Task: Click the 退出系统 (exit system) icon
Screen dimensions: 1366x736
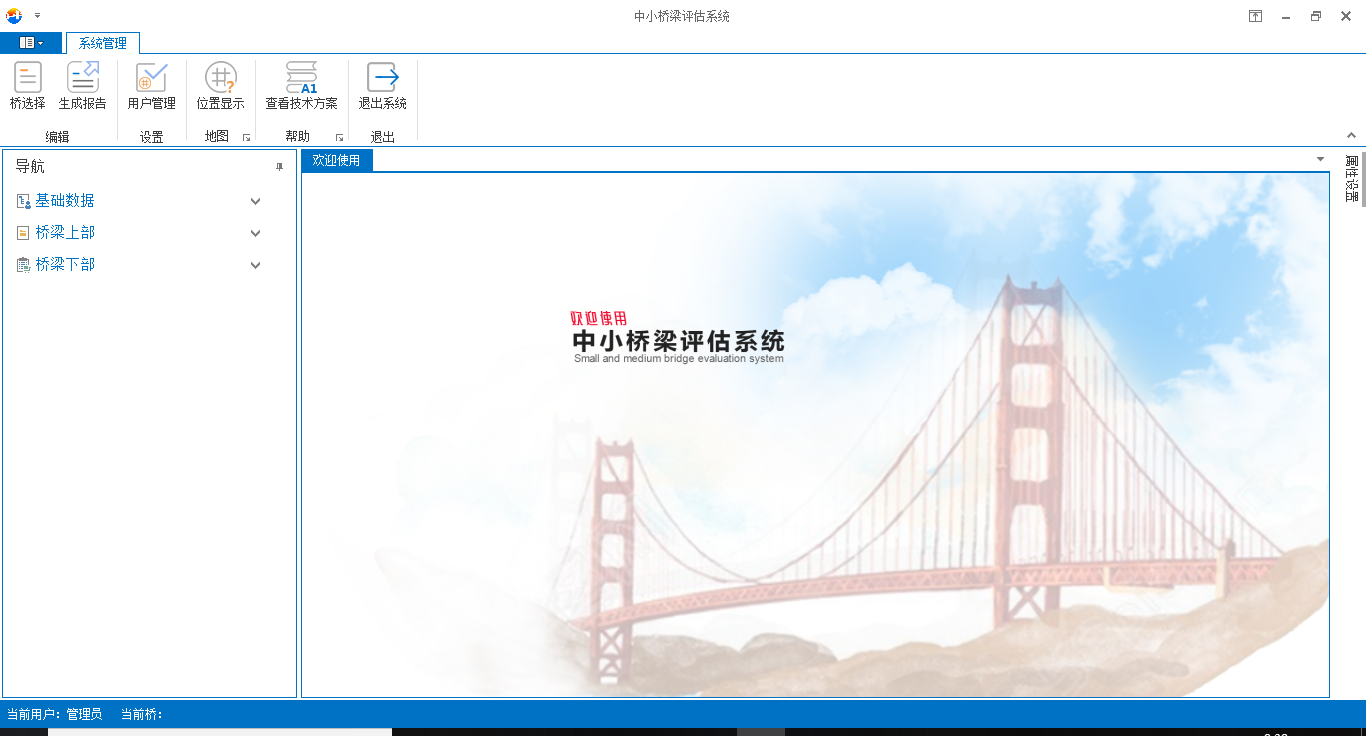Action: point(382,78)
